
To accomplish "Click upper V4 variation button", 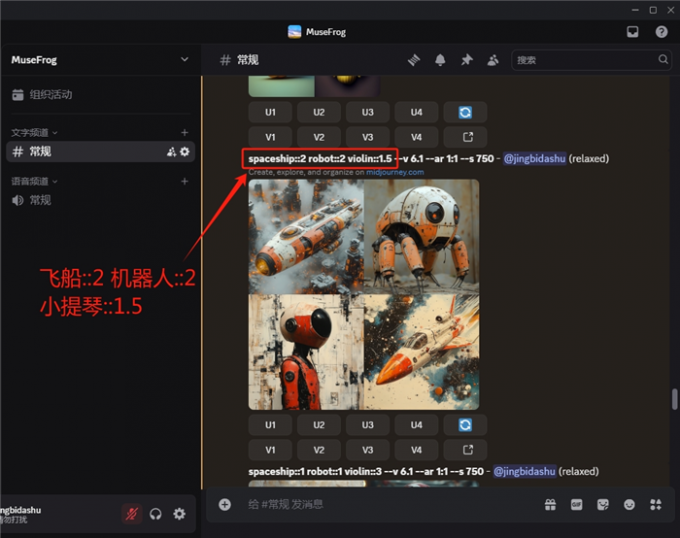I will click(416, 137).
